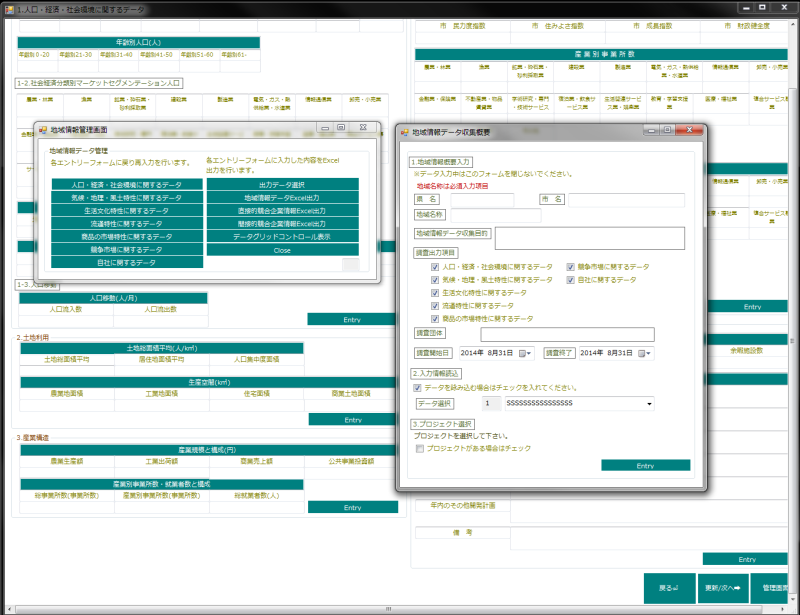Click the 住宅面積 column label
Screen dimensions: 800x615
[x=257, y=393]
